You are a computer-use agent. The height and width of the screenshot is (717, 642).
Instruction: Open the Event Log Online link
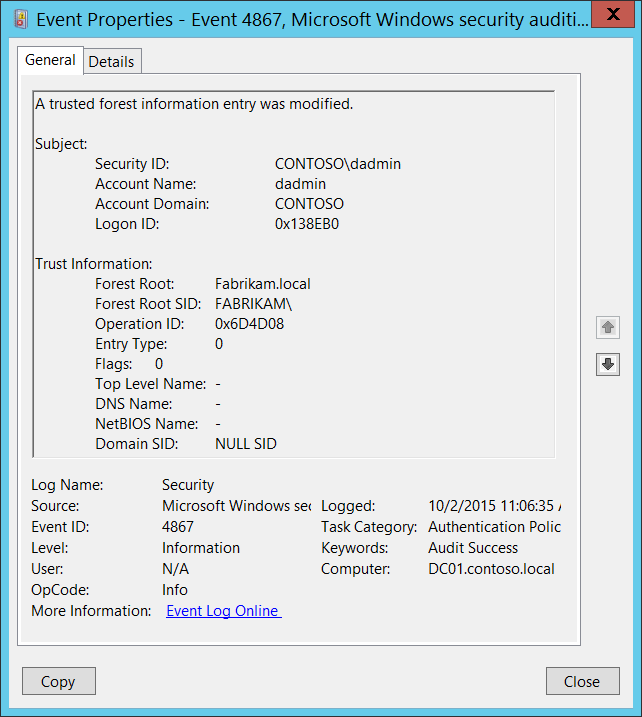(223, 611)
